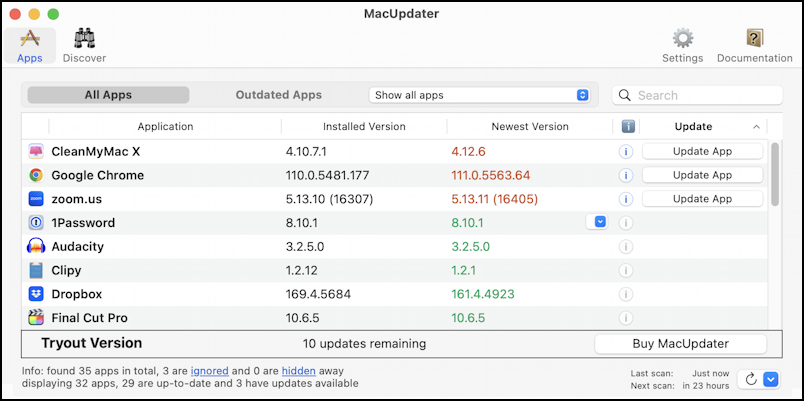Click Update App for zoom.us
The image size is (804, 401).
tap(702, 198)
